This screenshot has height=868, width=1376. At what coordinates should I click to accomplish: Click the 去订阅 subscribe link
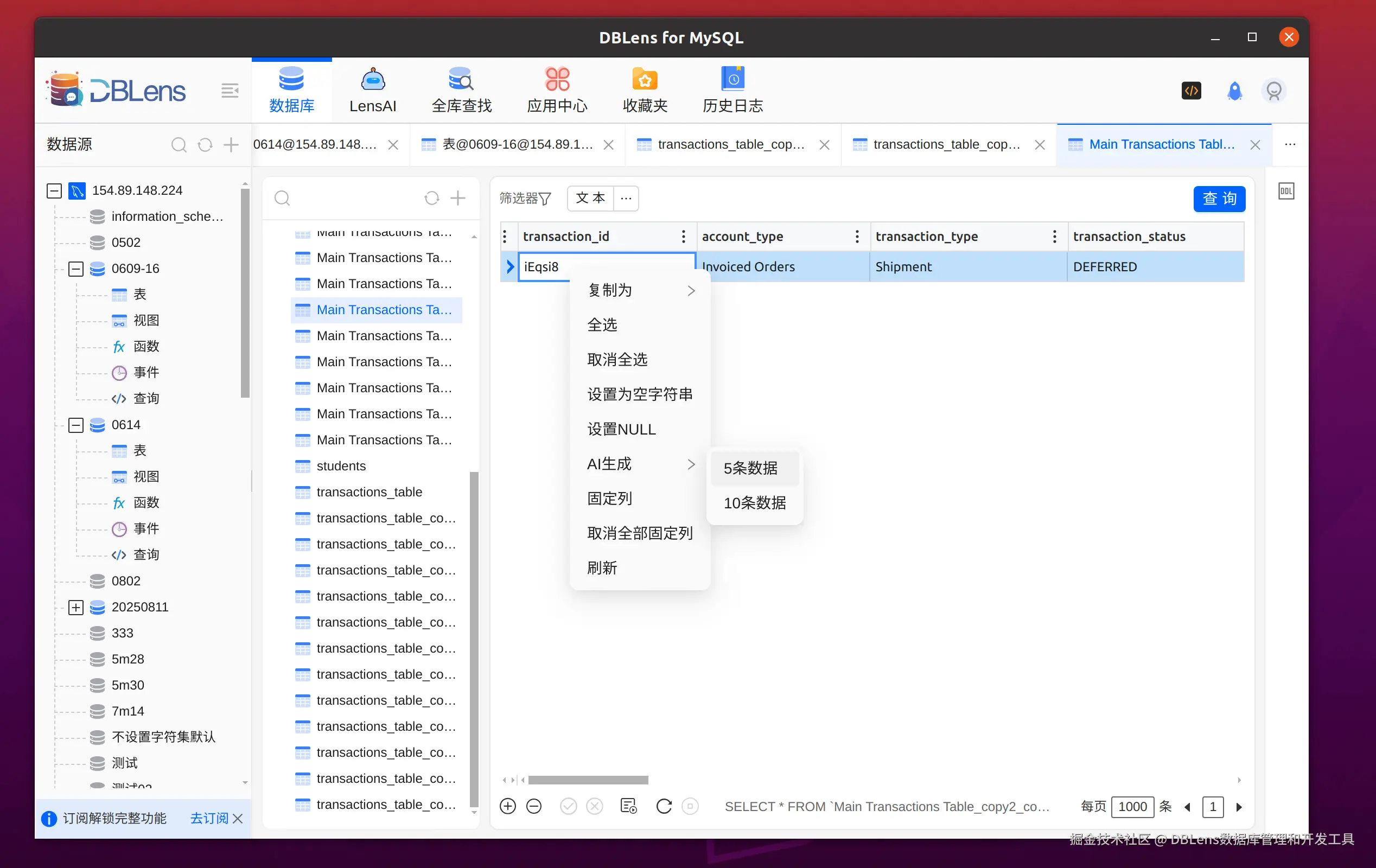(x=208, y=818)
